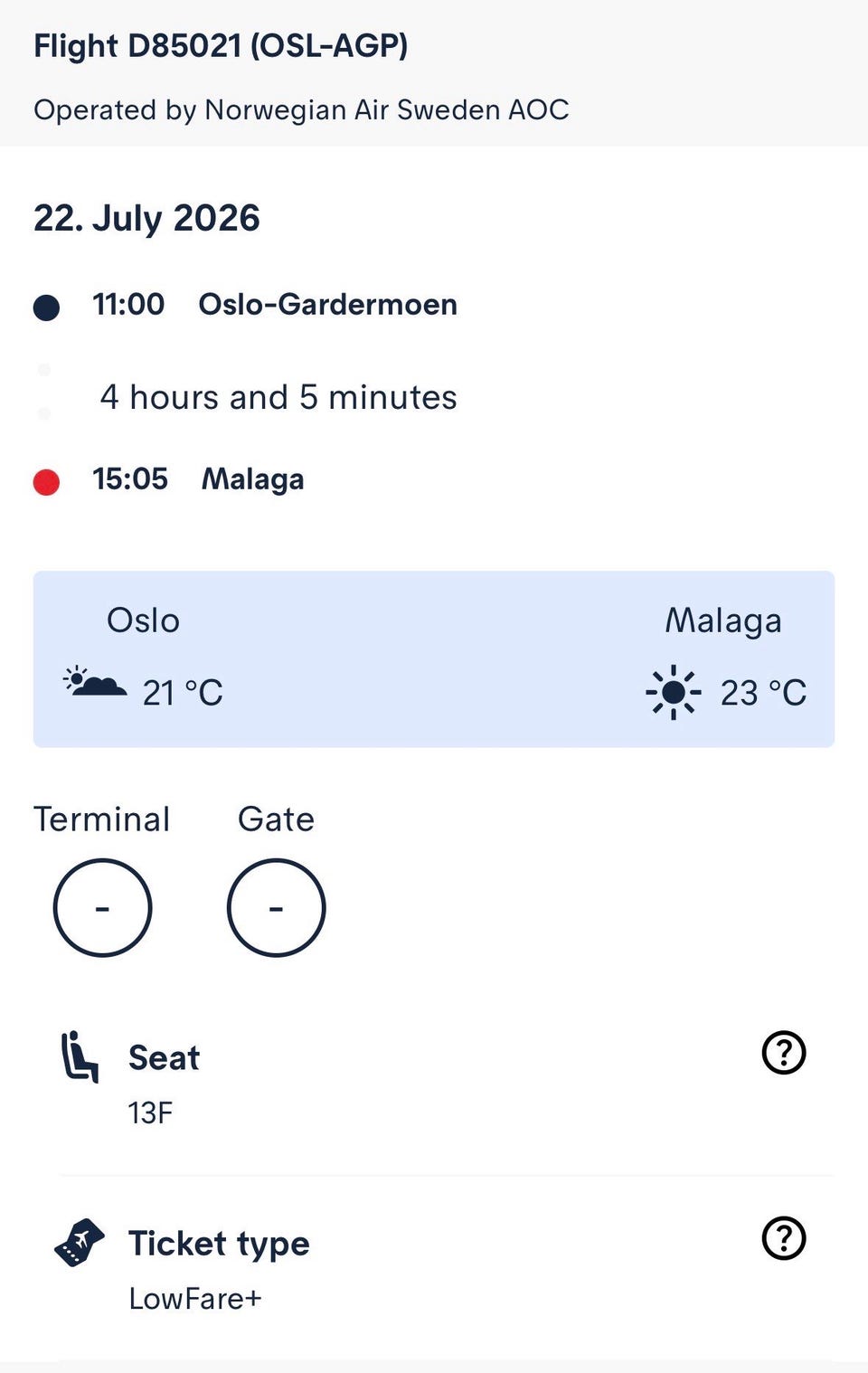Tap the Malaga 23 °C temperature
Screen dimensions: 868x1373
coord(763,693)
